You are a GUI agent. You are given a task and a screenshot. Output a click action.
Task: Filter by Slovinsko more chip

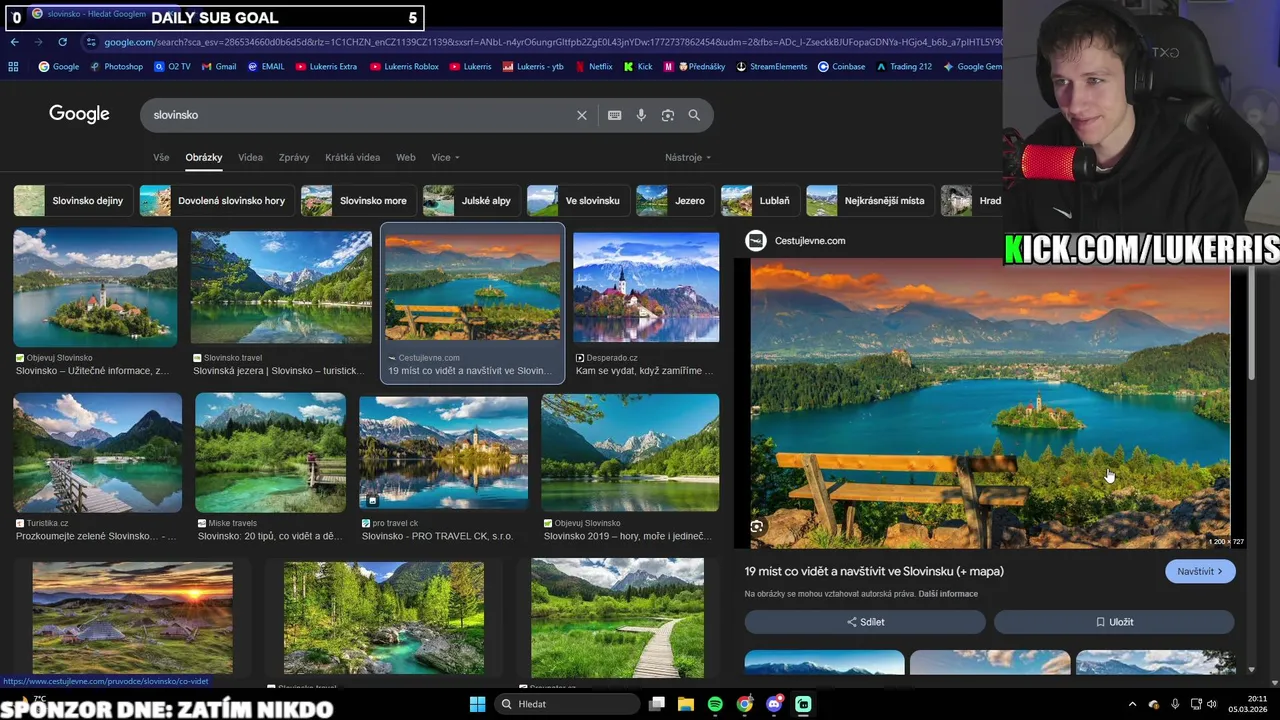357,201
